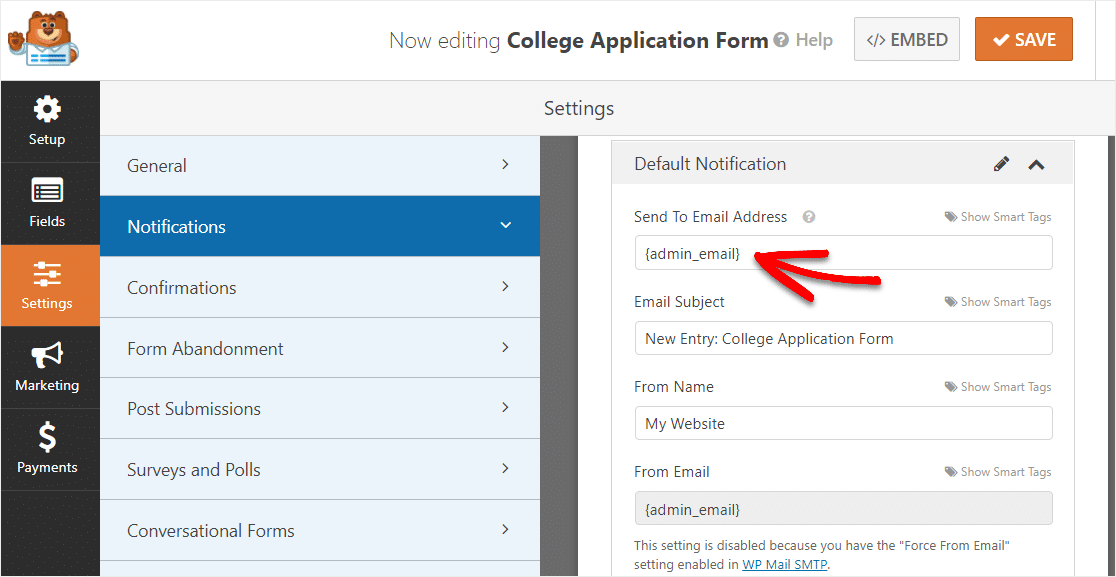
Task: Click the pencil icon to rename Default Notification
Action: [1001, 164]
